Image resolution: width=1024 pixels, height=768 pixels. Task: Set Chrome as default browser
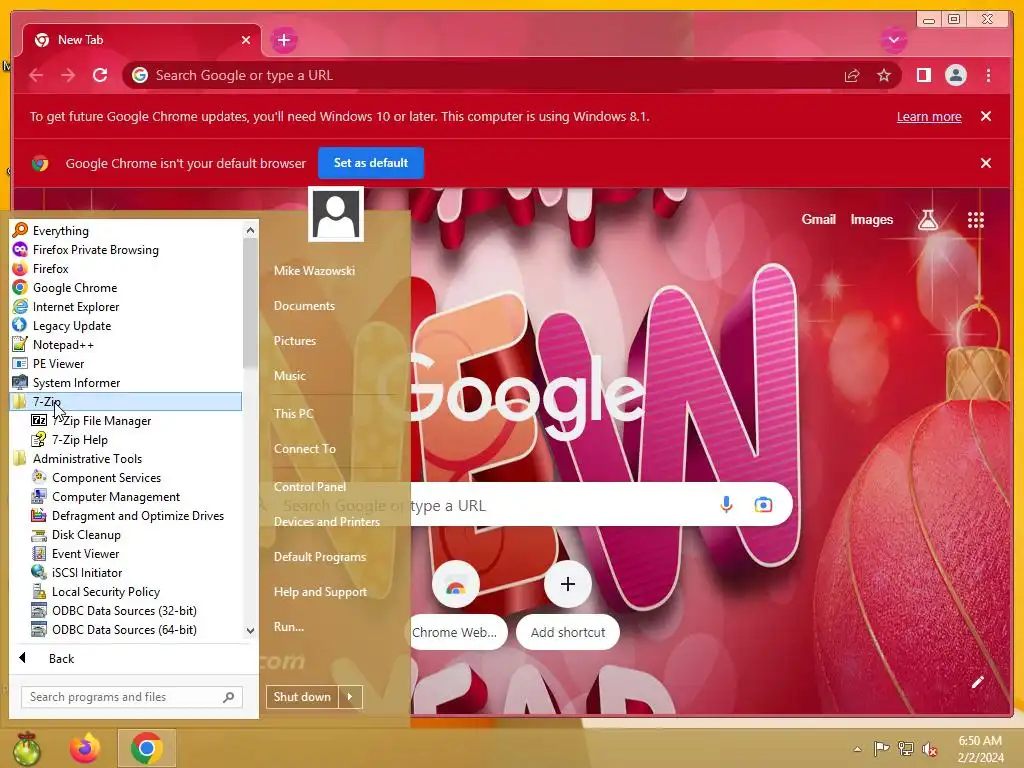pos(370,163)
